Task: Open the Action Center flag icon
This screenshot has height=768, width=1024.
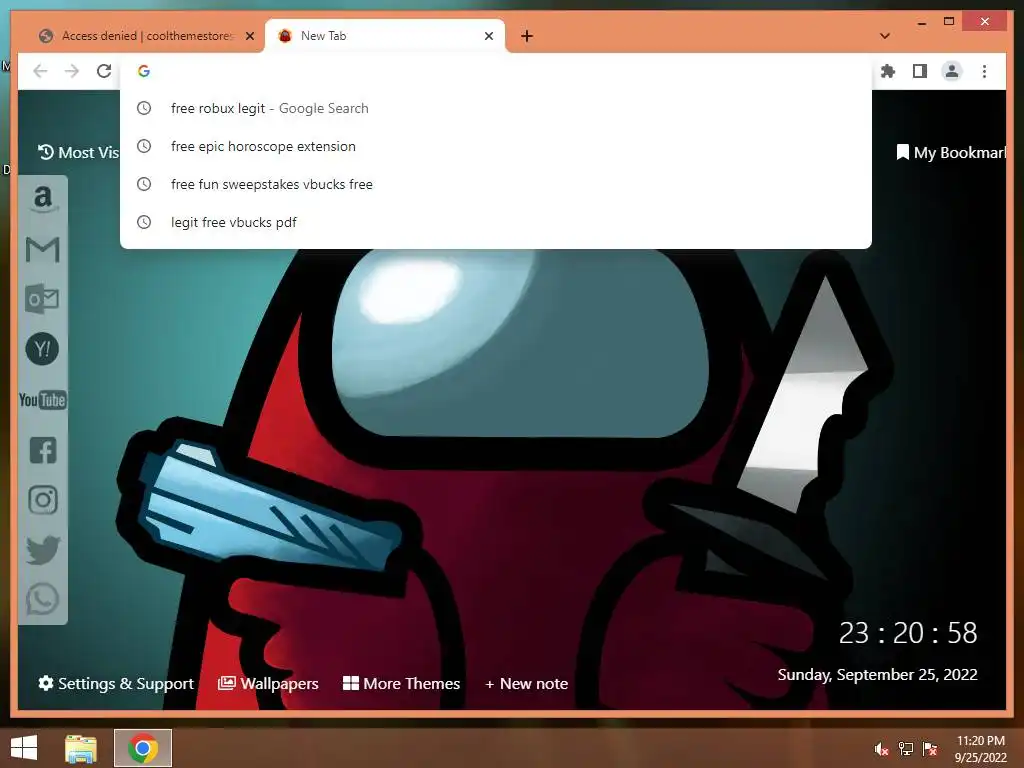Action: tap(930, 749)
